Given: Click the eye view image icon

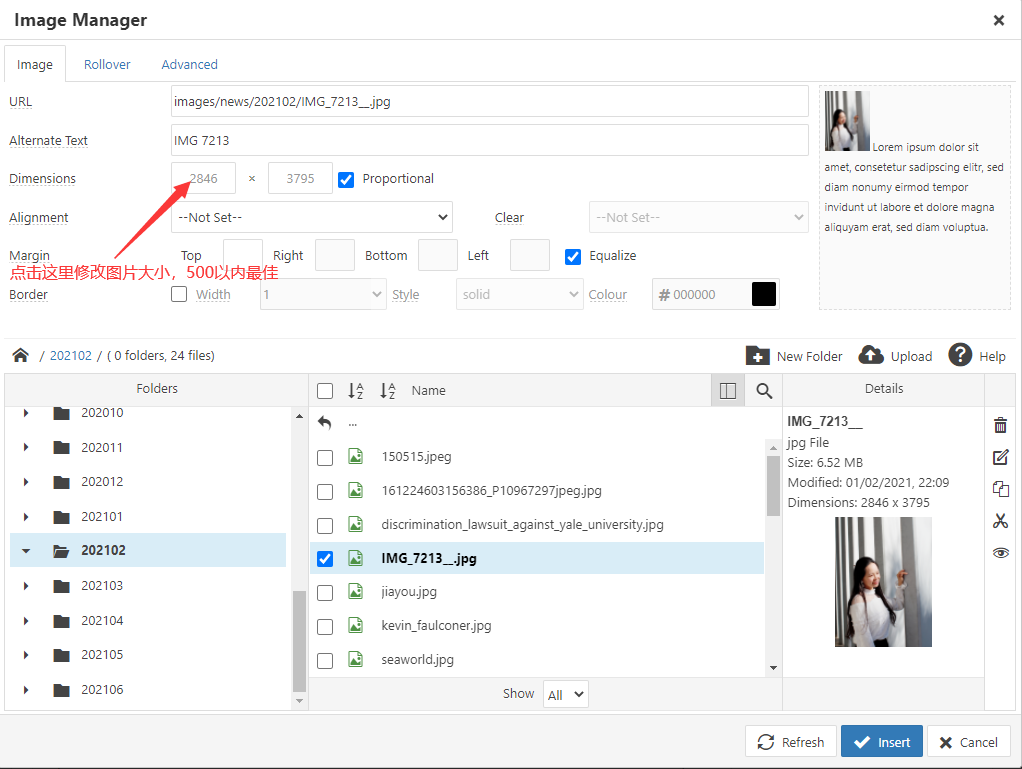Looking at the screenshot, I should 1000,552.
